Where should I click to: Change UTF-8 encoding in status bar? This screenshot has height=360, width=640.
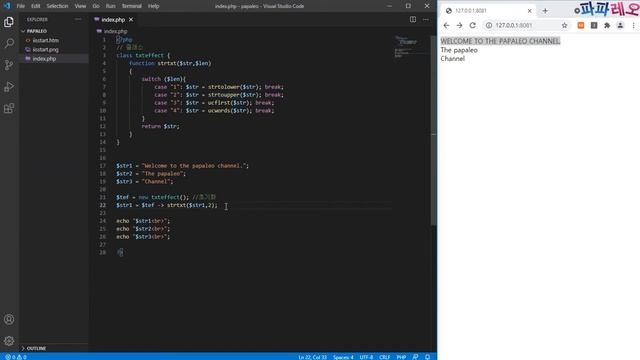(x=366, y=357)
